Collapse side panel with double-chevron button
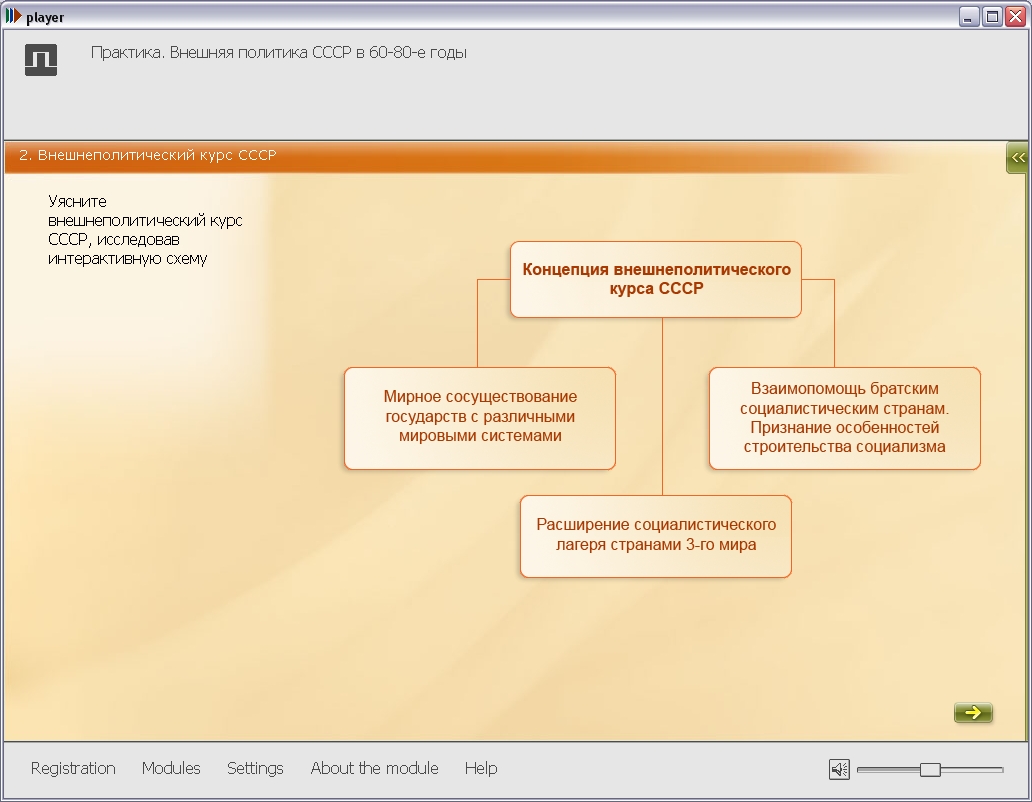This screenshot has height=802, width=1032. [x=1018, y=157]
